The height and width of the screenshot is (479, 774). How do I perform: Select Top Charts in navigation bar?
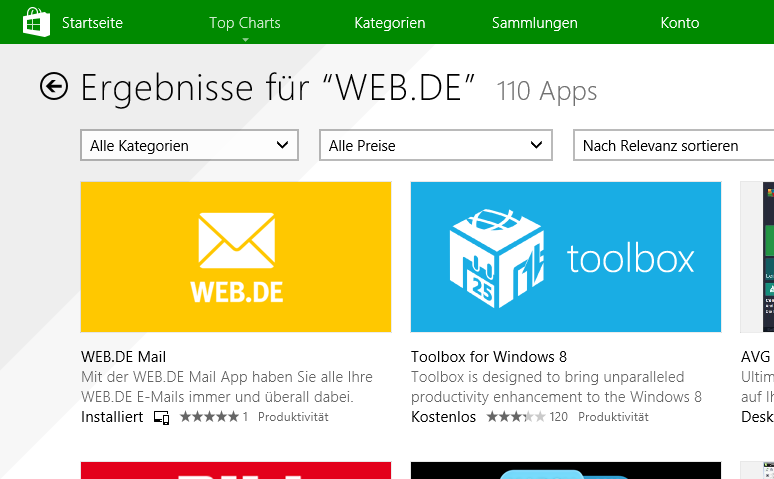pos(245,23)
